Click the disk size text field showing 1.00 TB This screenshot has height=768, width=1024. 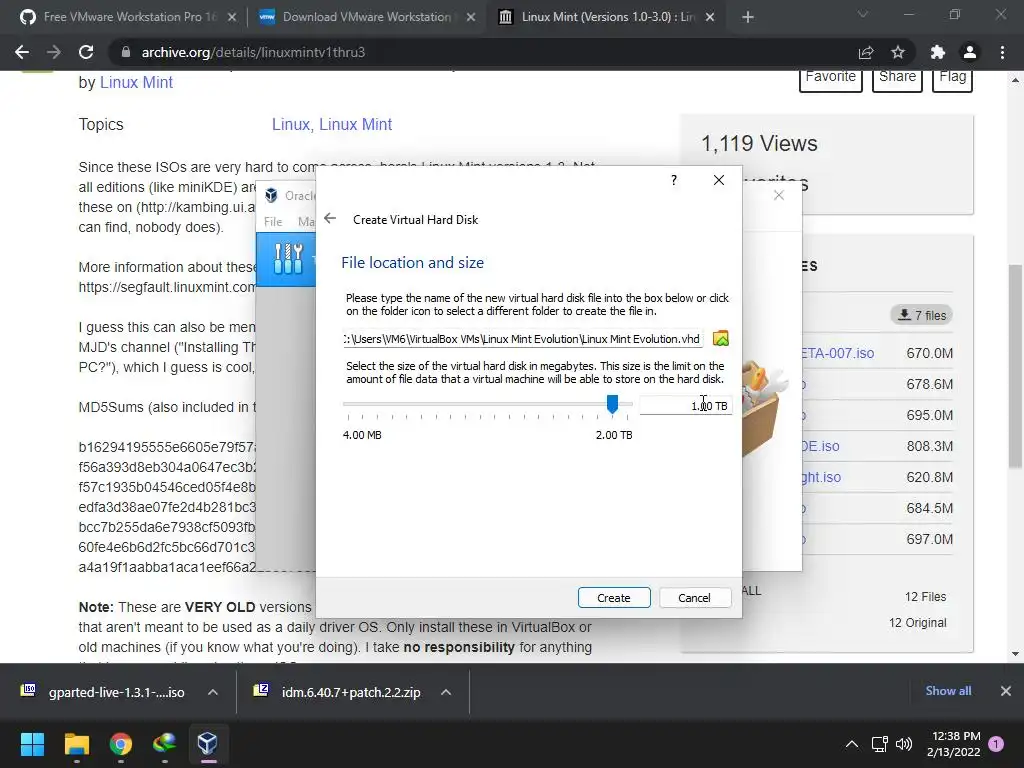pyautogui.click(x=684, y=406)
